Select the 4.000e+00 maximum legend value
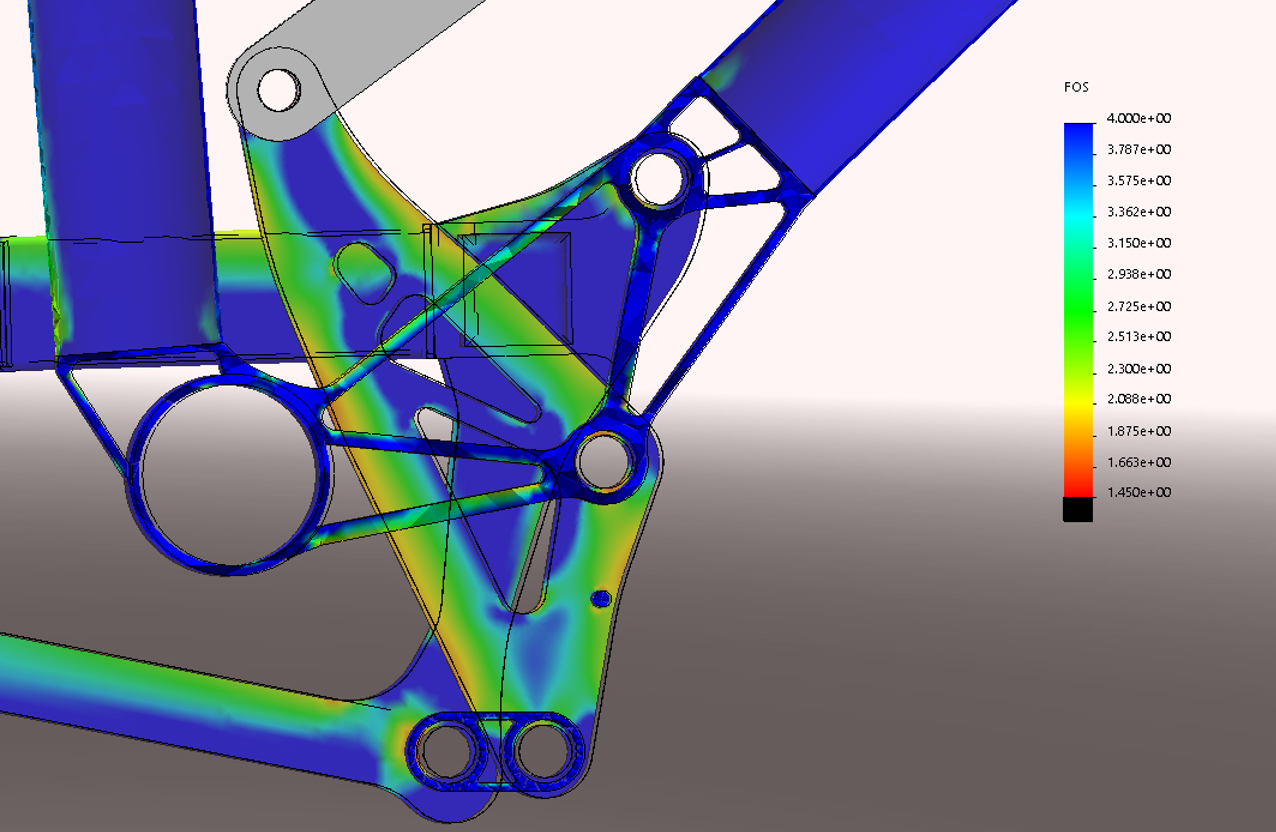The width and height of the screenshot is (1276, 832). (x=1137, y=118)
